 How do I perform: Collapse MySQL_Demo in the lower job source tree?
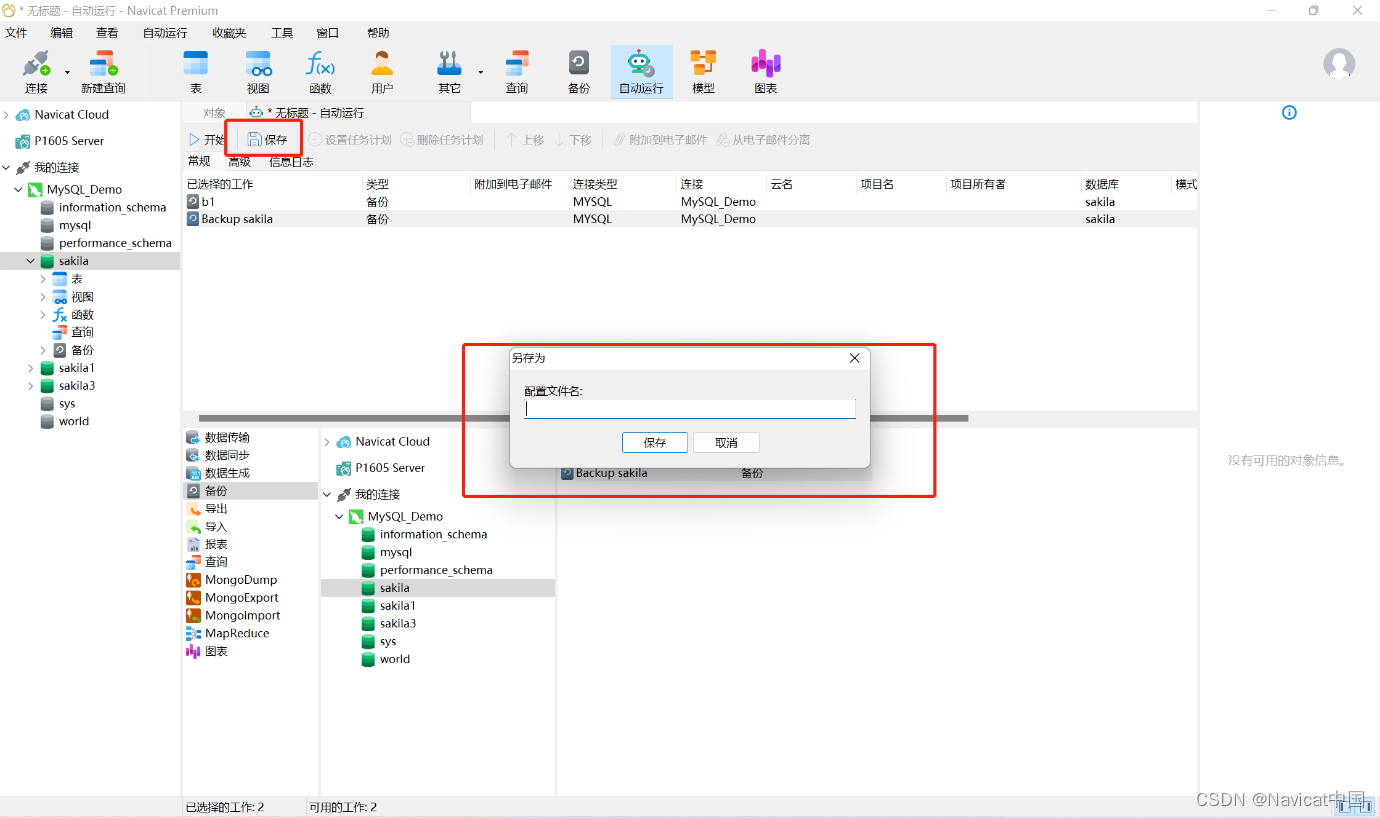(339, 517)
